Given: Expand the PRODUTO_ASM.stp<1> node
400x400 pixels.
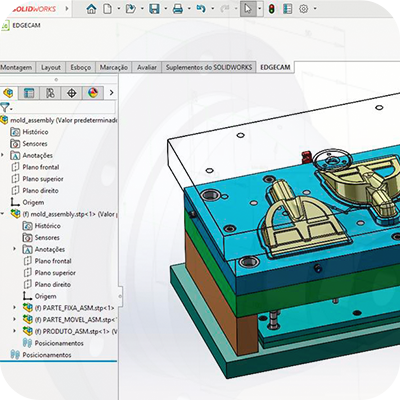Looking at the screenshot, I should 14,331.
